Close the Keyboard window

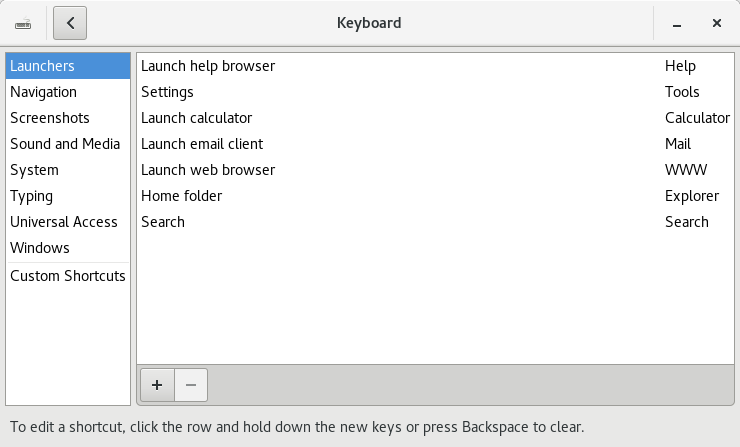click(717, 22)
